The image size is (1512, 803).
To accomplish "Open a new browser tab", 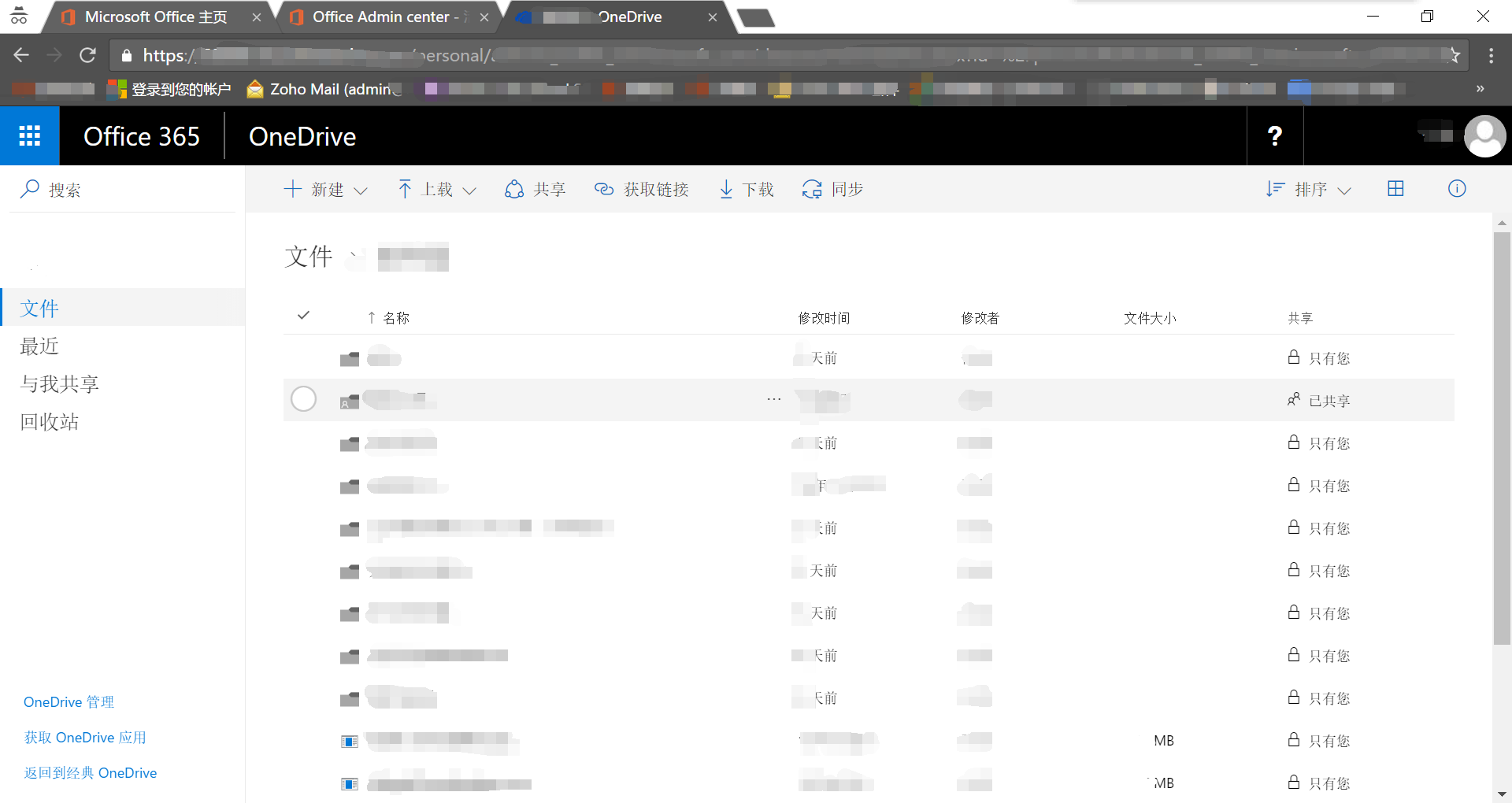I will coord(757,17).
